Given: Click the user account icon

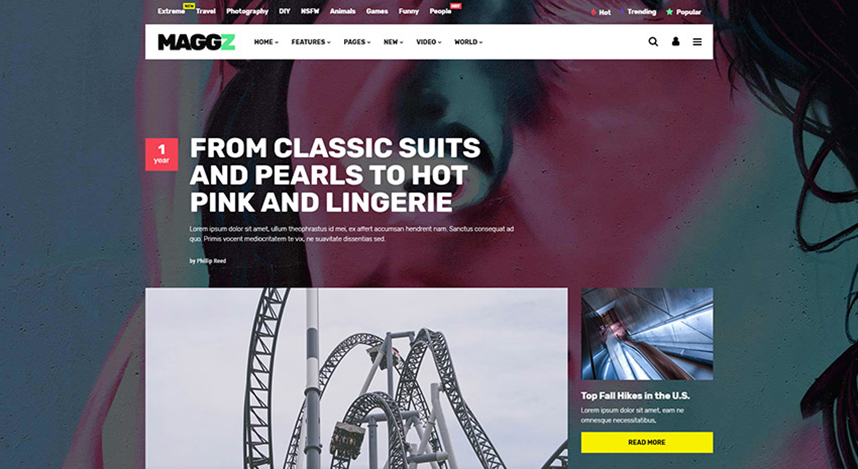Looking at the screenshot, I should 675,42.
